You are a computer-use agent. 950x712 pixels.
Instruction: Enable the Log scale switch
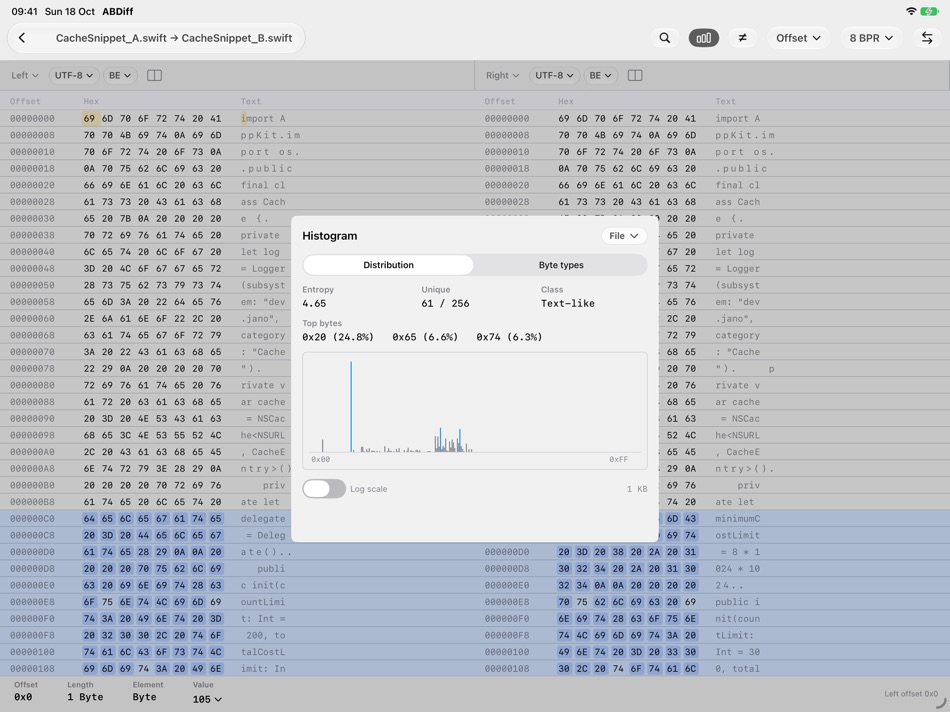coord(324,488)
